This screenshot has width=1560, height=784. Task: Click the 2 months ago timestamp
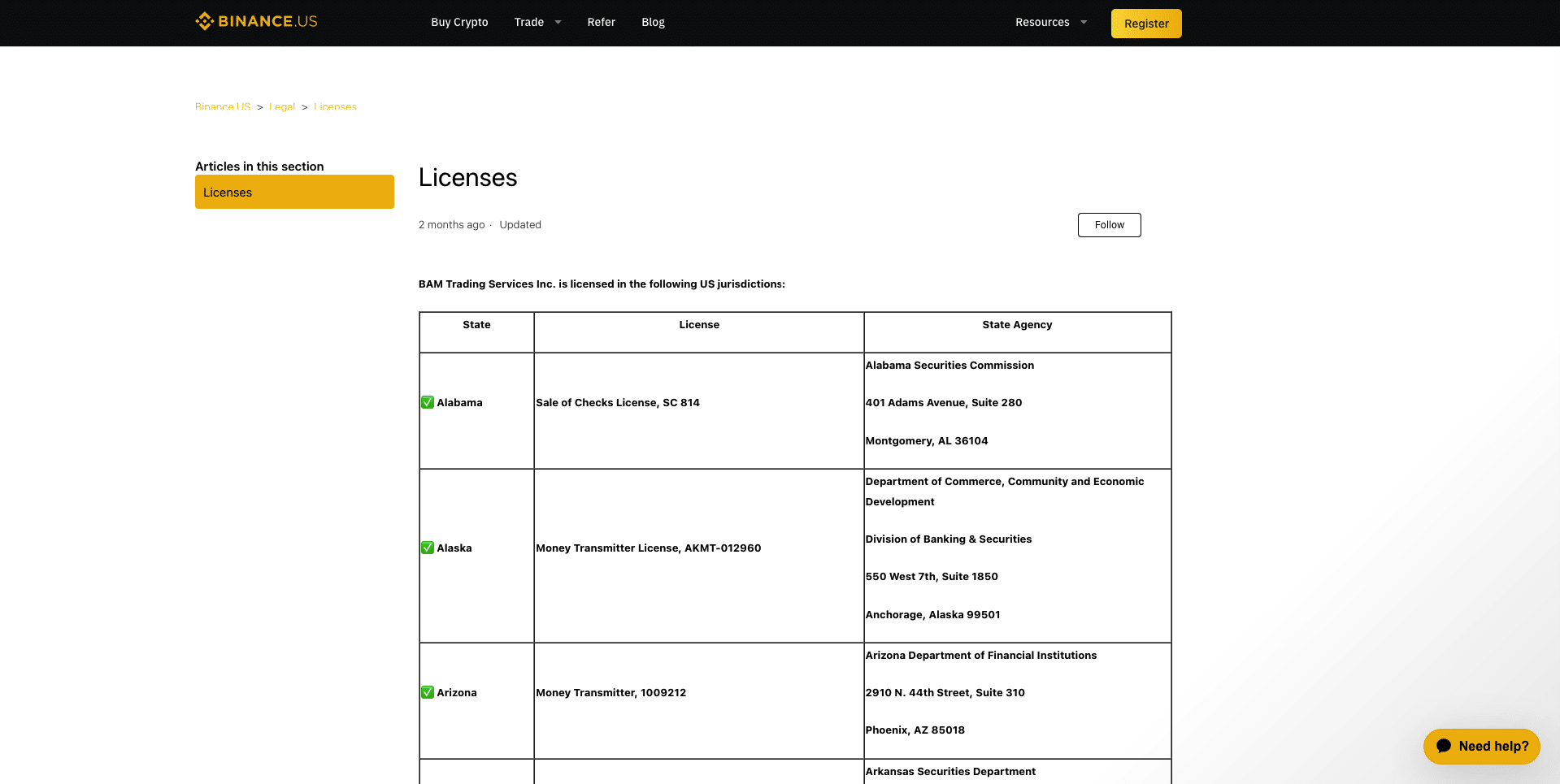[451, 224]
